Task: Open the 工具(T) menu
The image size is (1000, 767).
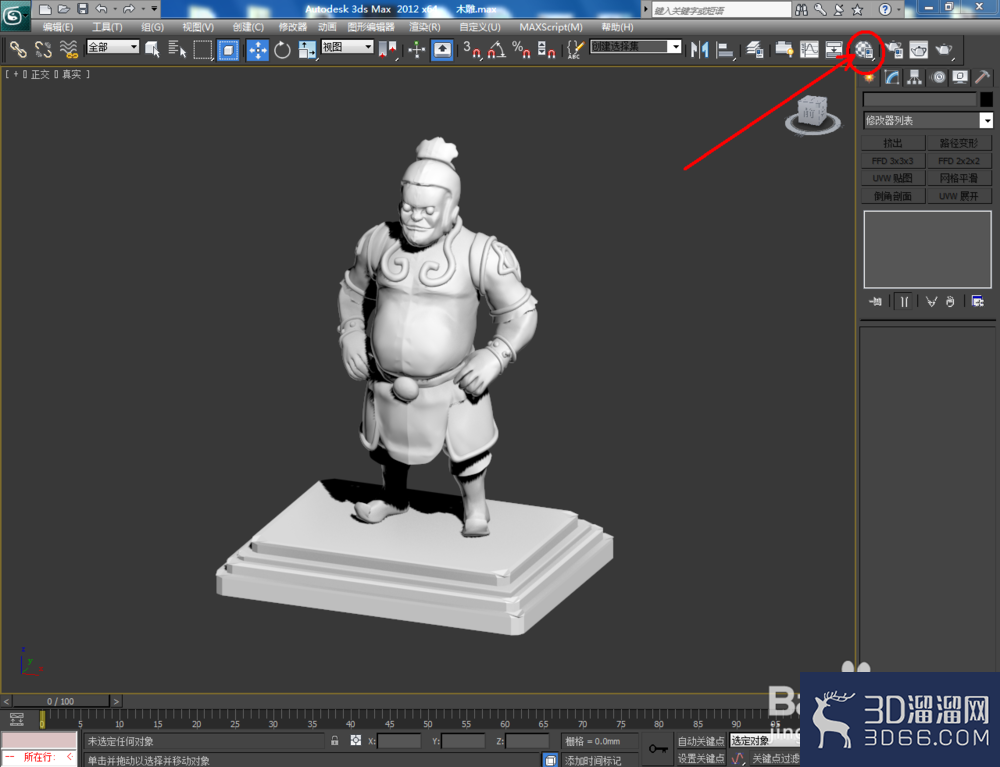Action: point(107,27)
